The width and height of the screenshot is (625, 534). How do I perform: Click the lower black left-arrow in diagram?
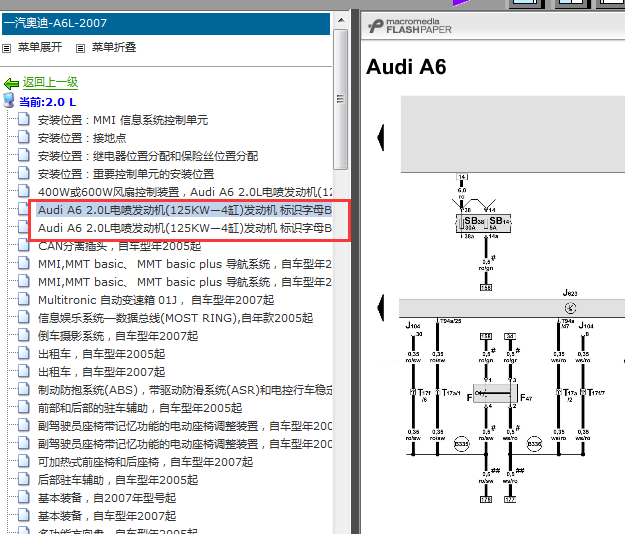381,308
